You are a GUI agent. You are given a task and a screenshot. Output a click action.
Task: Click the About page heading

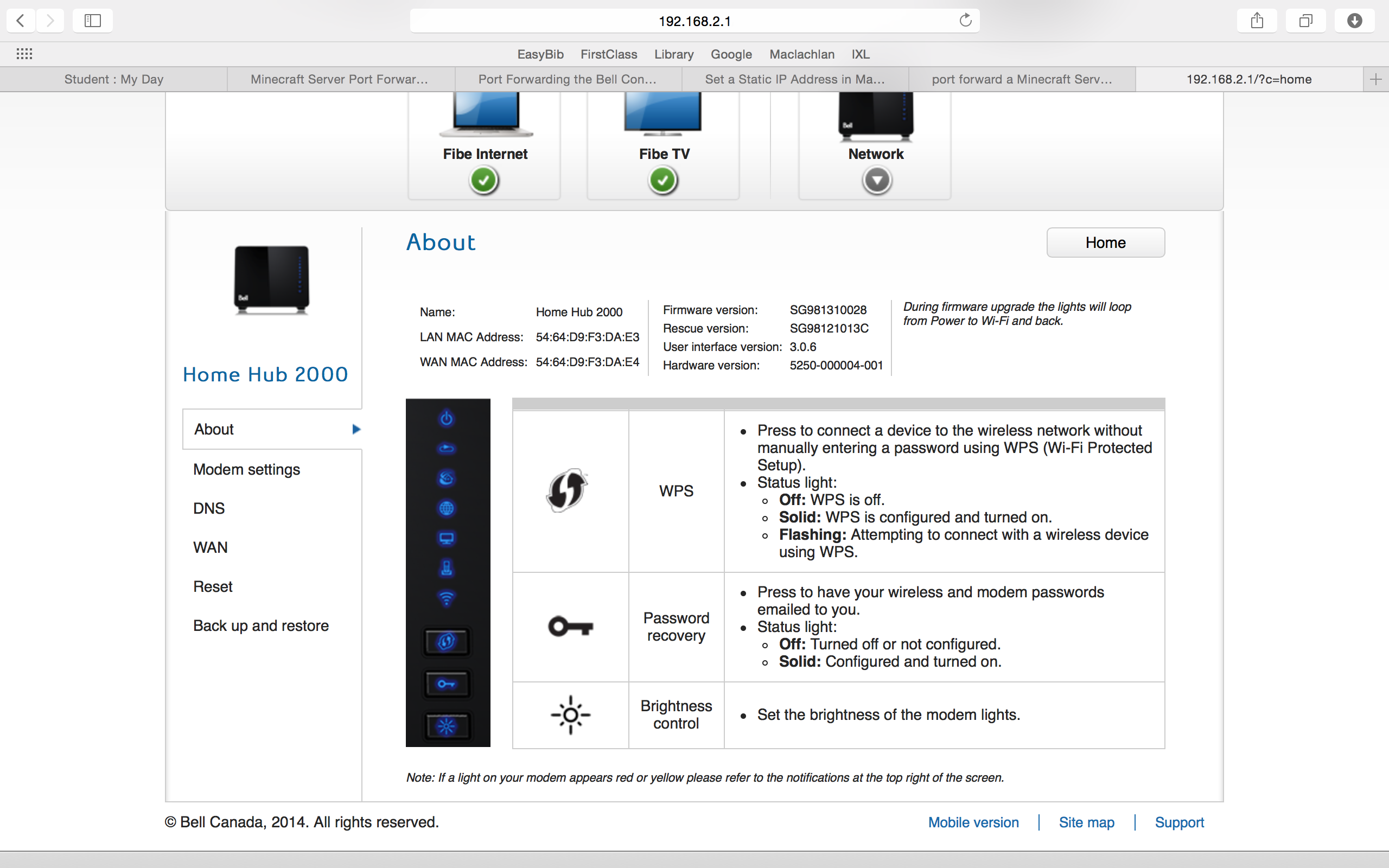441,242
